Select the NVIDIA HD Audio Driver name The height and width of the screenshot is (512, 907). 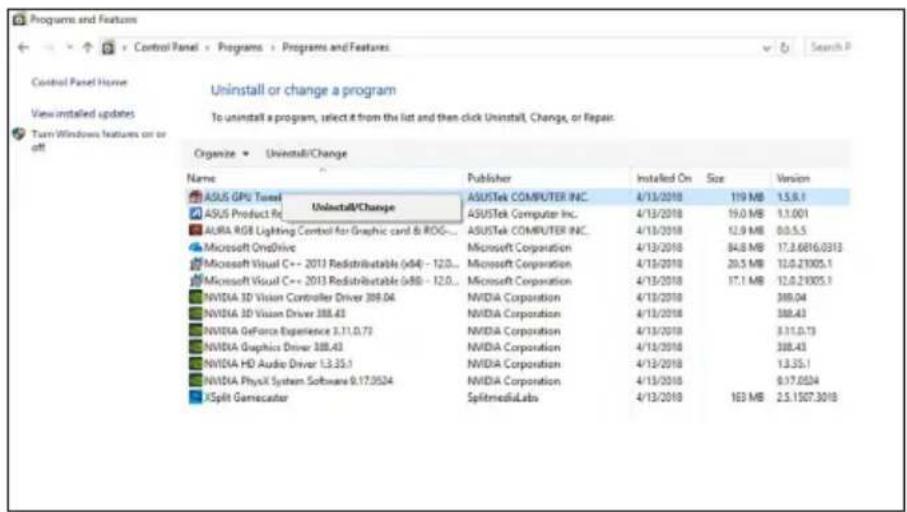point(278,364)
